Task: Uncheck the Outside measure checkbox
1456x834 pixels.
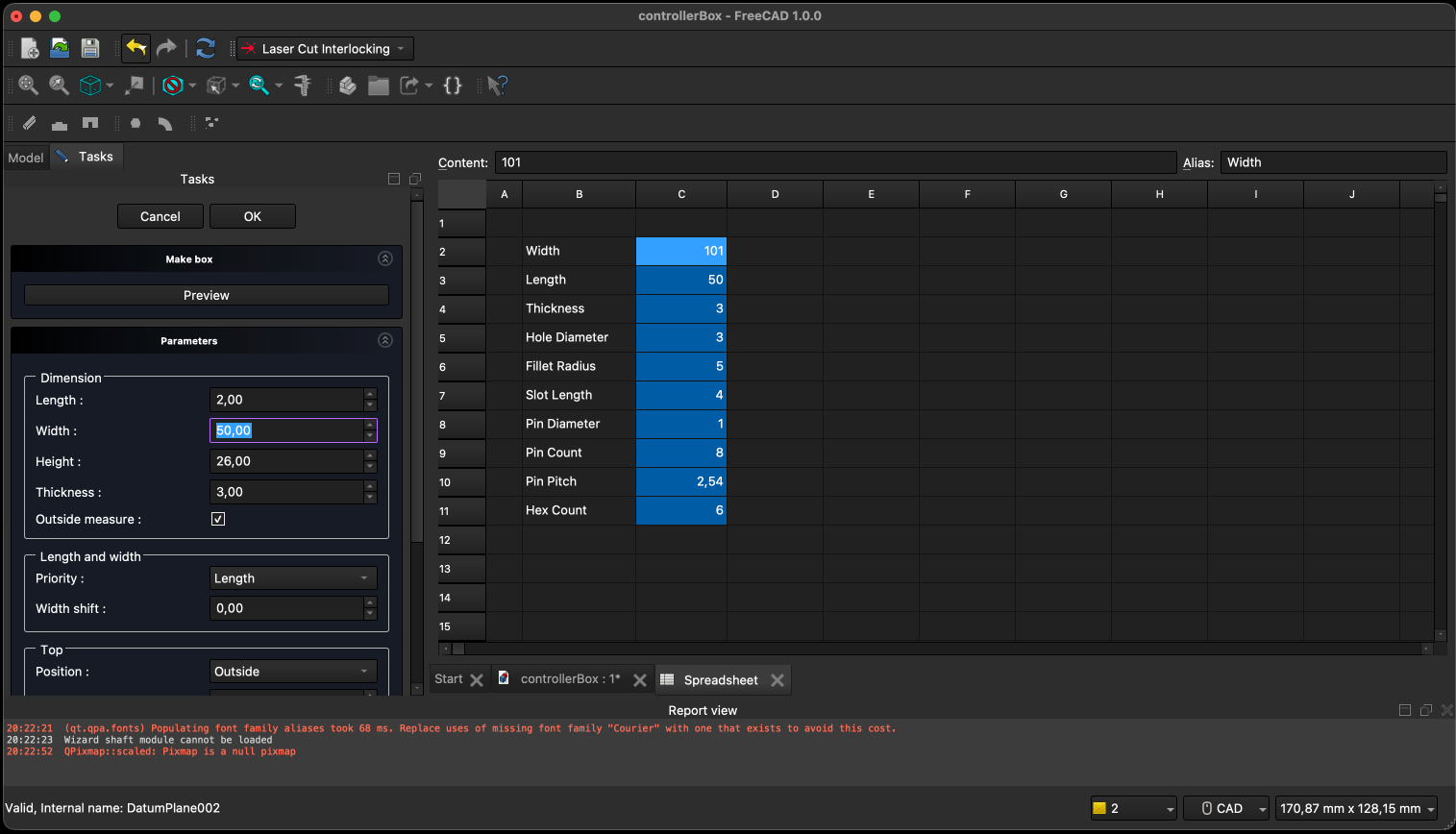Action: click(x=218, y=519)
